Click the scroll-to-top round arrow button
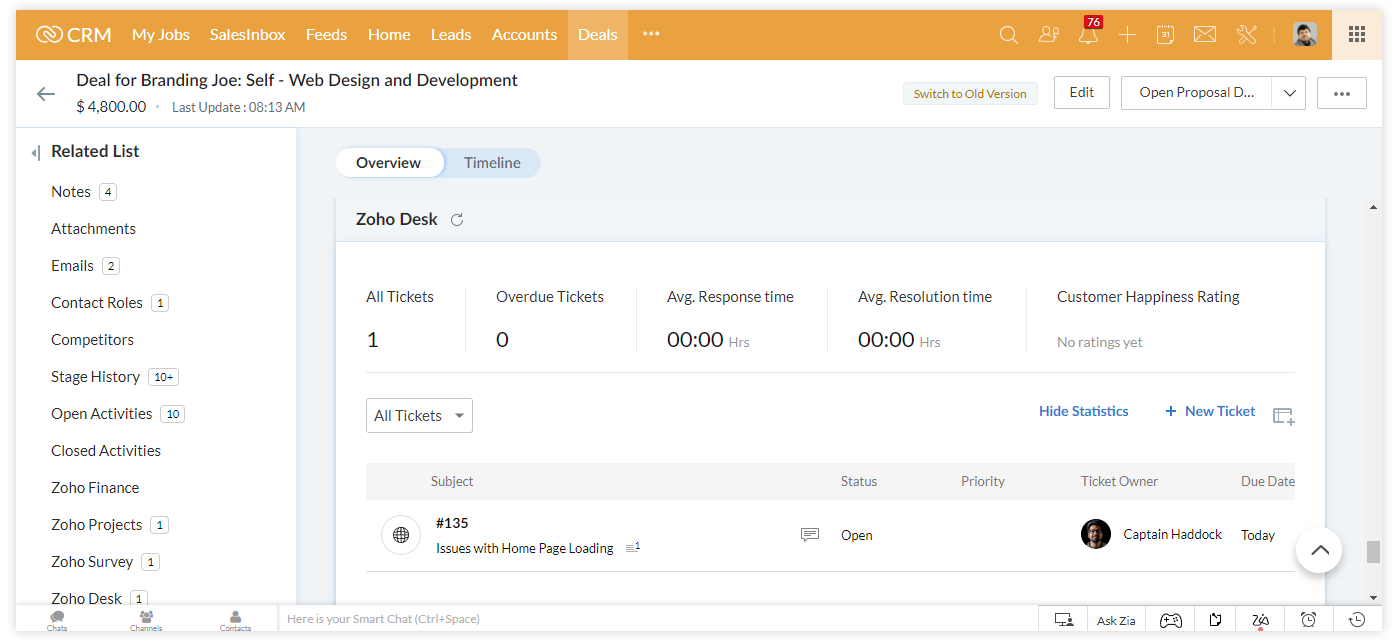Viewport: 1398px width, 642px height. click(1319, 550)
